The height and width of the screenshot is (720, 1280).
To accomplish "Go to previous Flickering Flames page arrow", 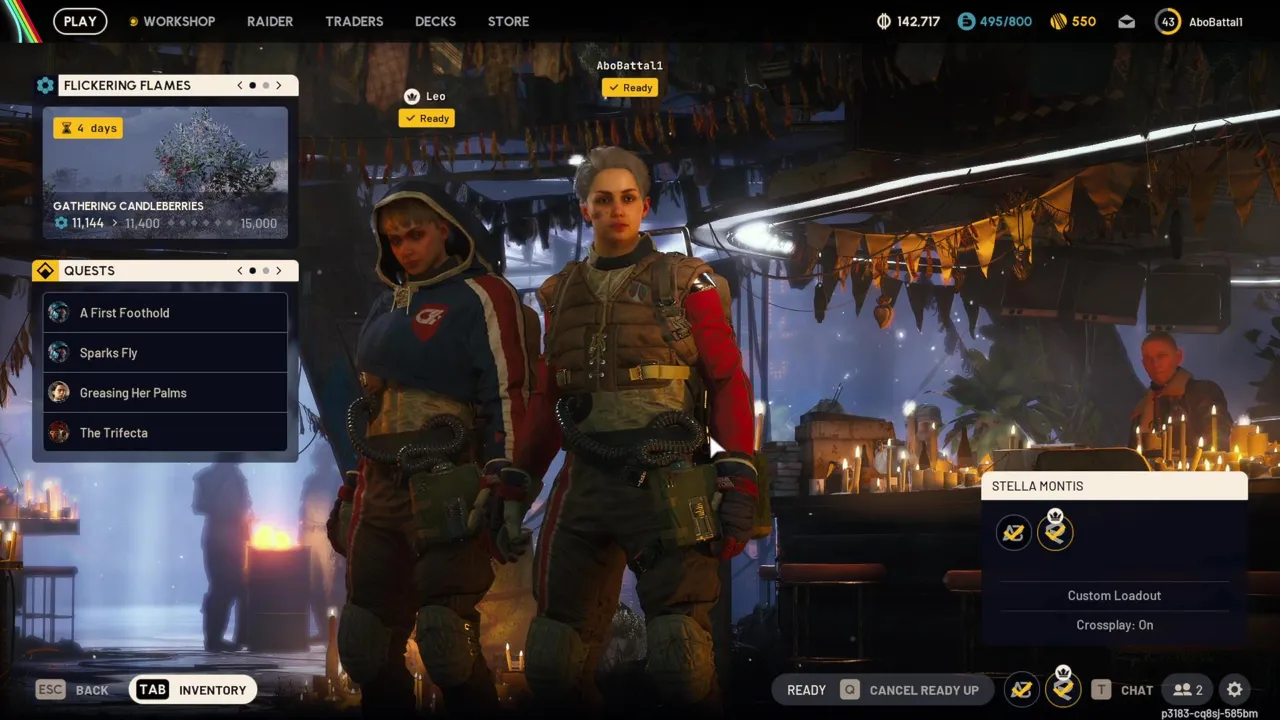I will pos(240,85).
